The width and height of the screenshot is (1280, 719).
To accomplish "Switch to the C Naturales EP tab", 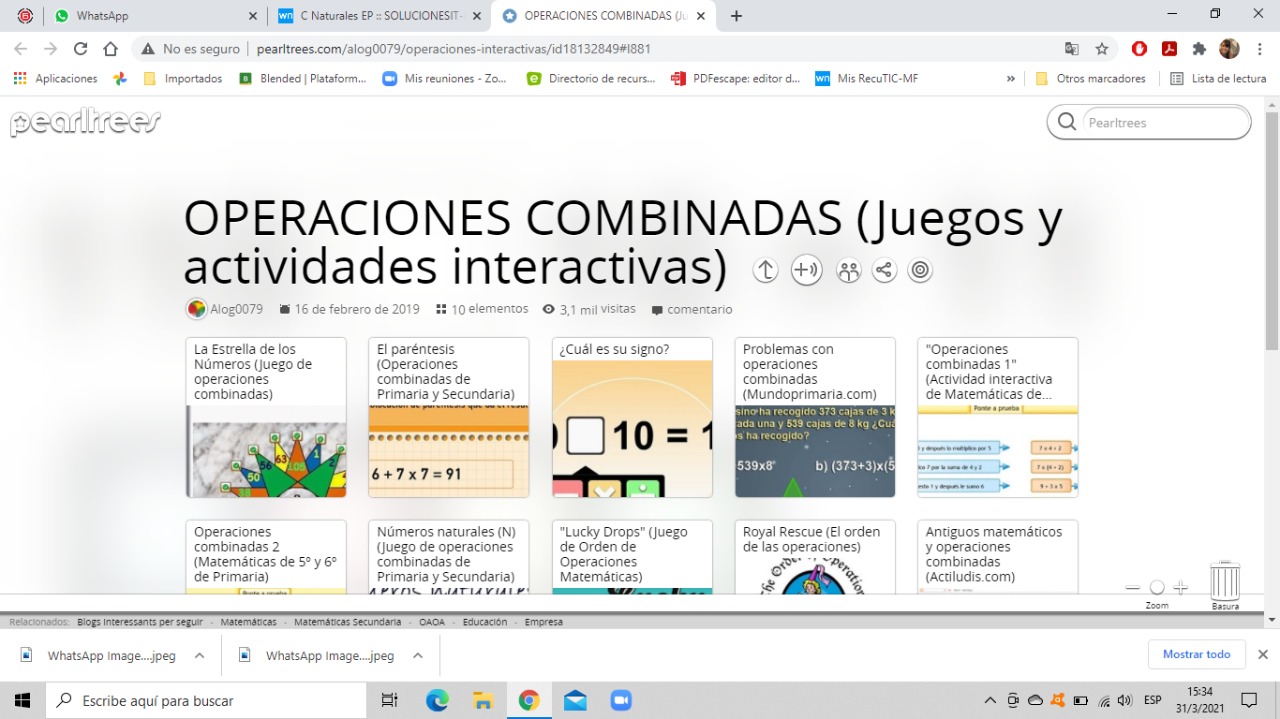I will point(370,16).
